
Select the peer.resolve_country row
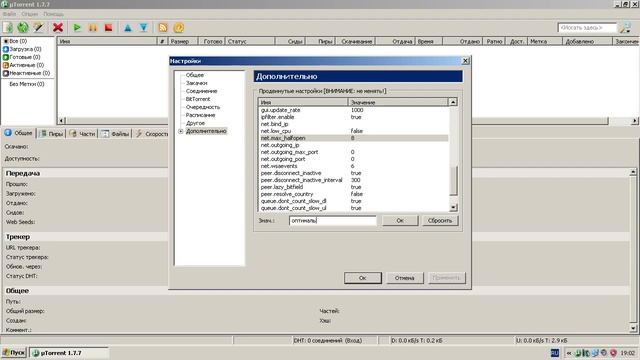point(353,194)
